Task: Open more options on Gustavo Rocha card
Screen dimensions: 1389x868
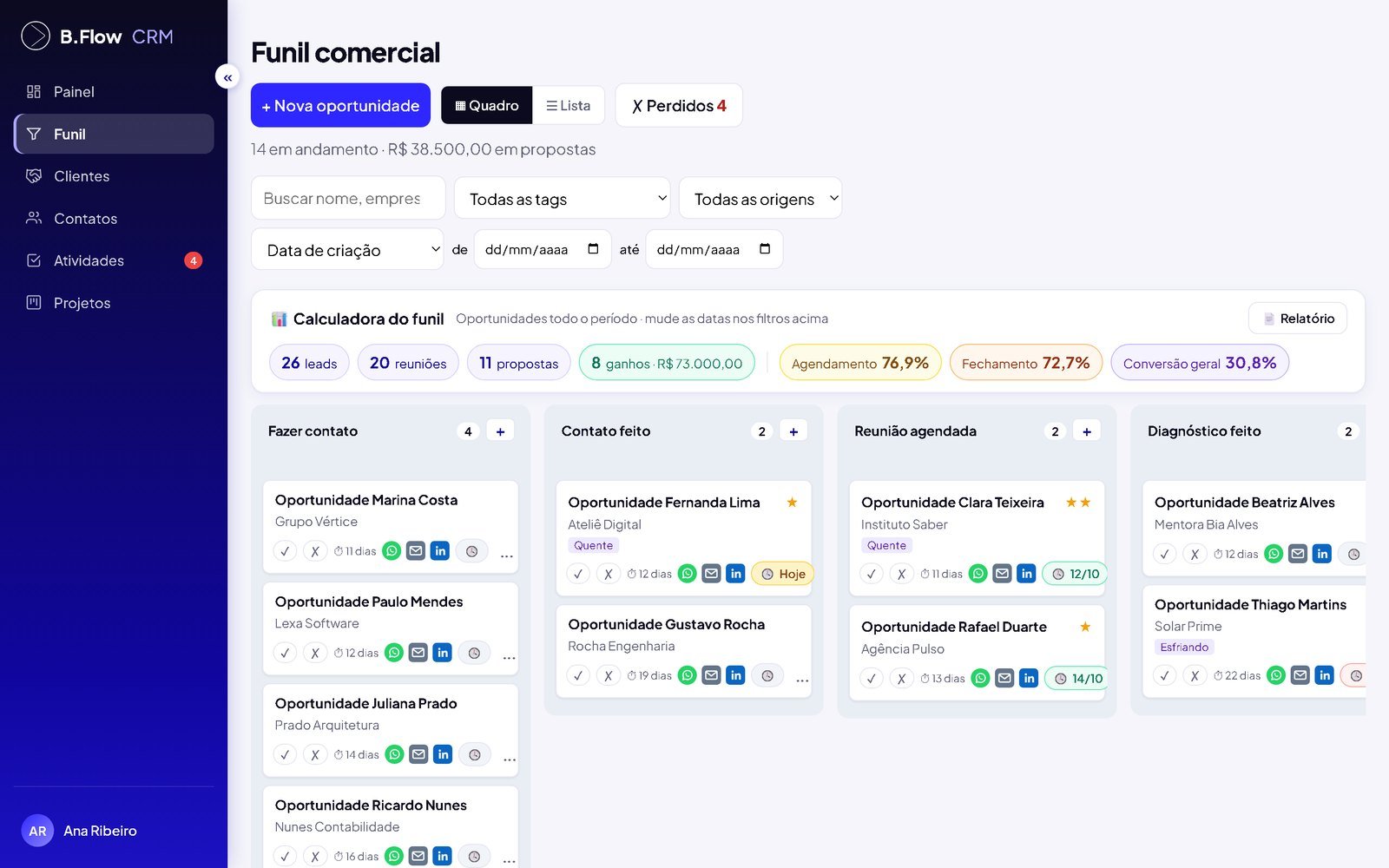Action: point(802,679)
